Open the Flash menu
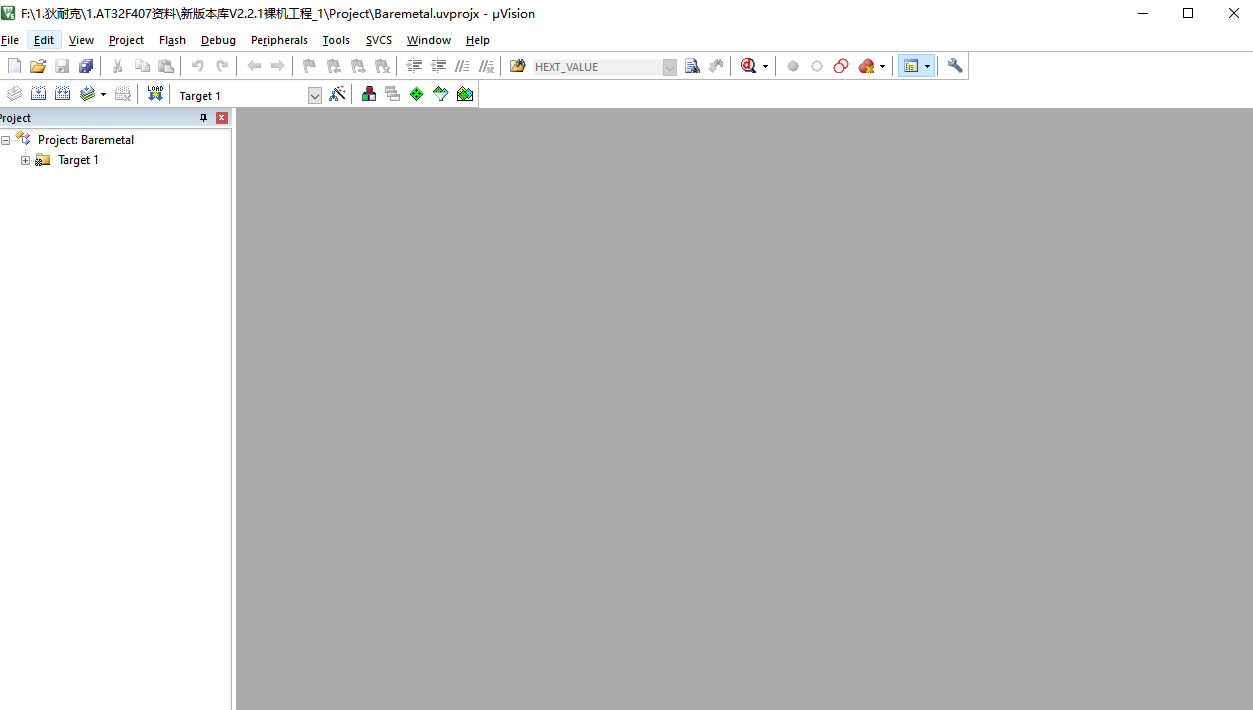Image resolution: width=1253 pixels, height=710 pixels. coord(172,40)
